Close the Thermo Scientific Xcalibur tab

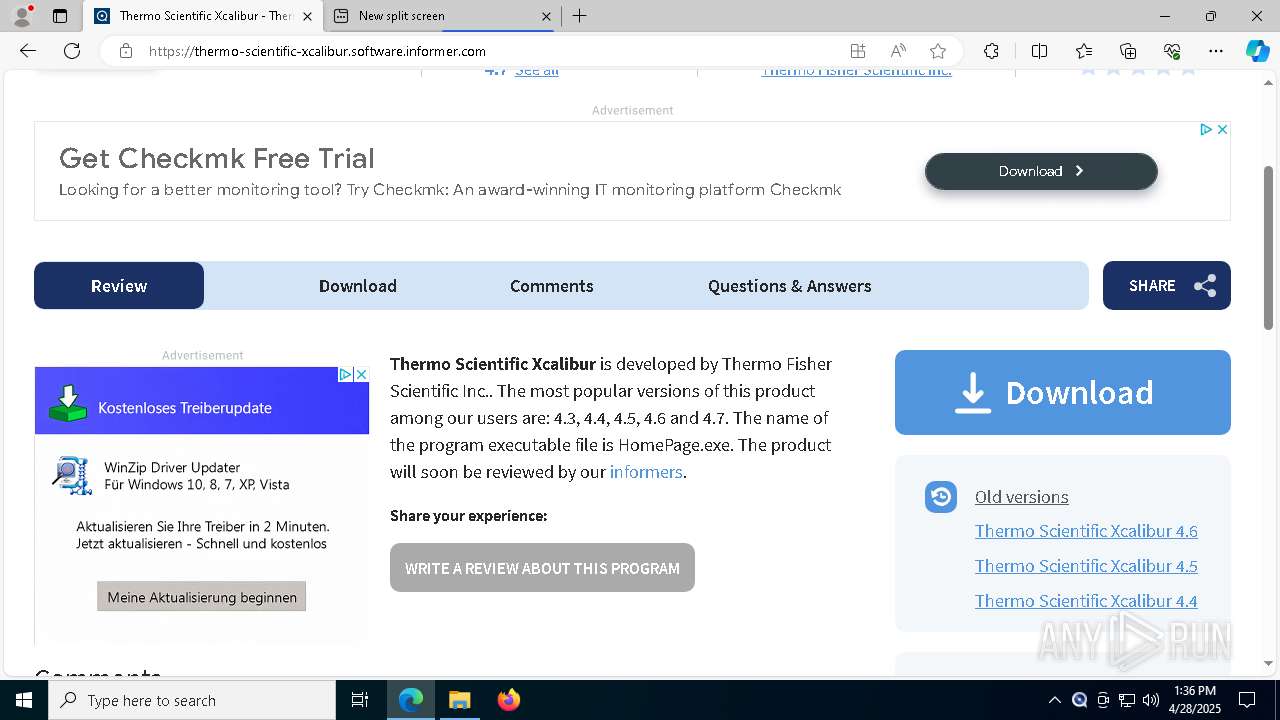(307, 16)
